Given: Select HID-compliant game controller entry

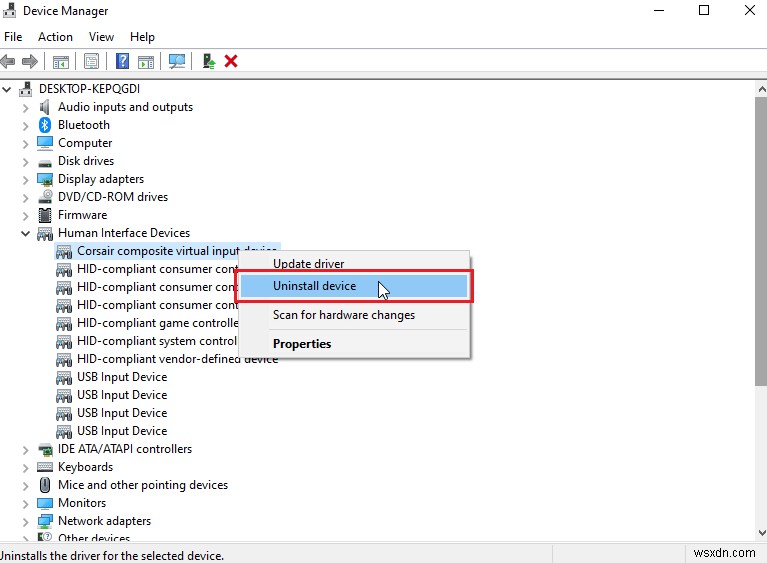Looking at the screenshot, I should pyautogui.click(x=147, y=323).
